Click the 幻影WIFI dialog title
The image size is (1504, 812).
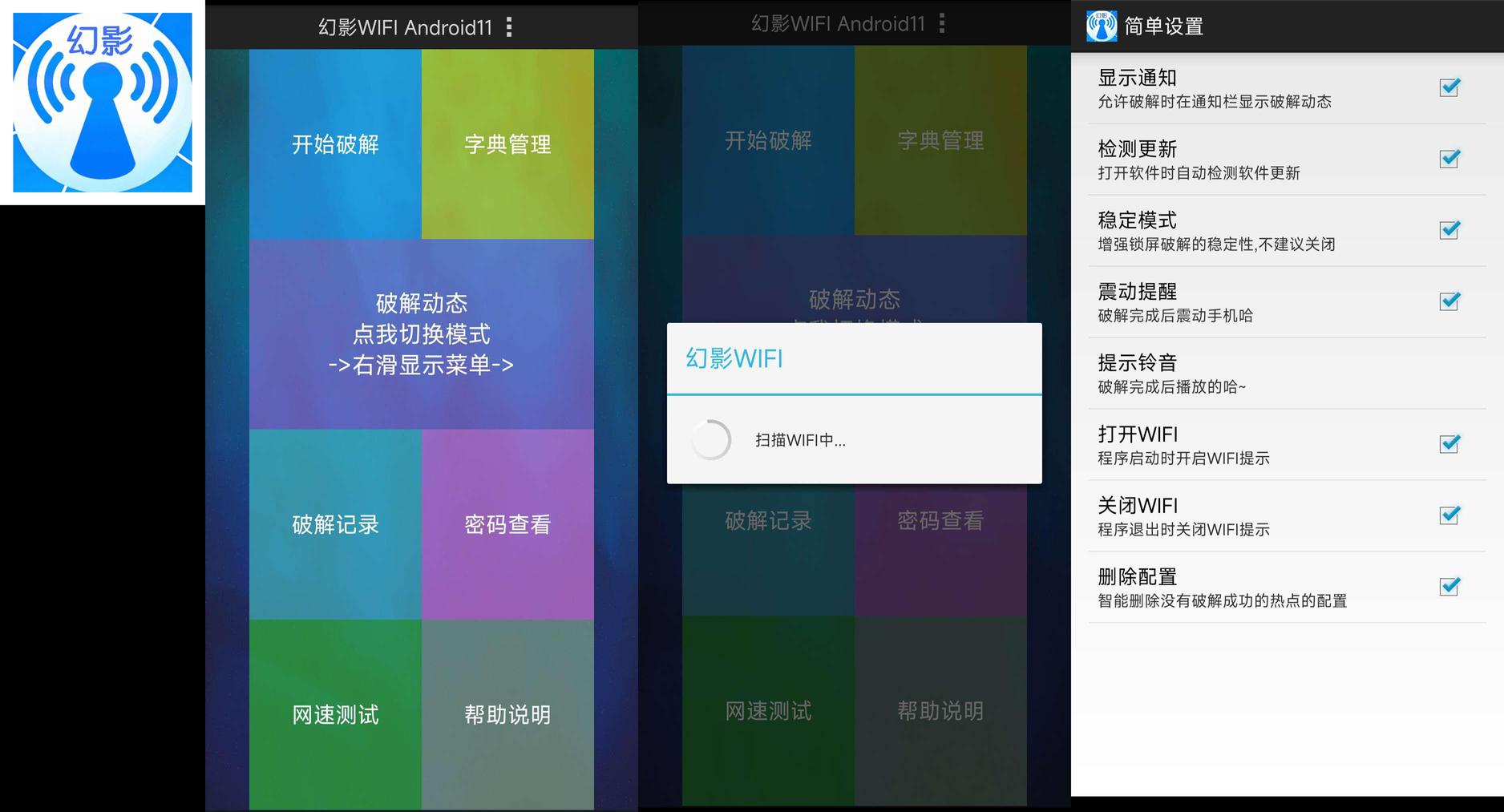point(734,358)
